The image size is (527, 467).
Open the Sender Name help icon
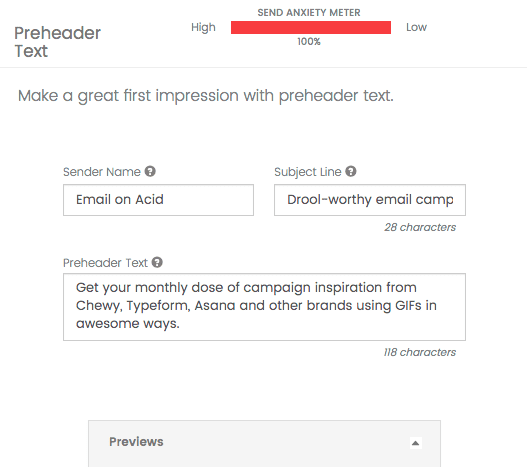coord(150,171)
